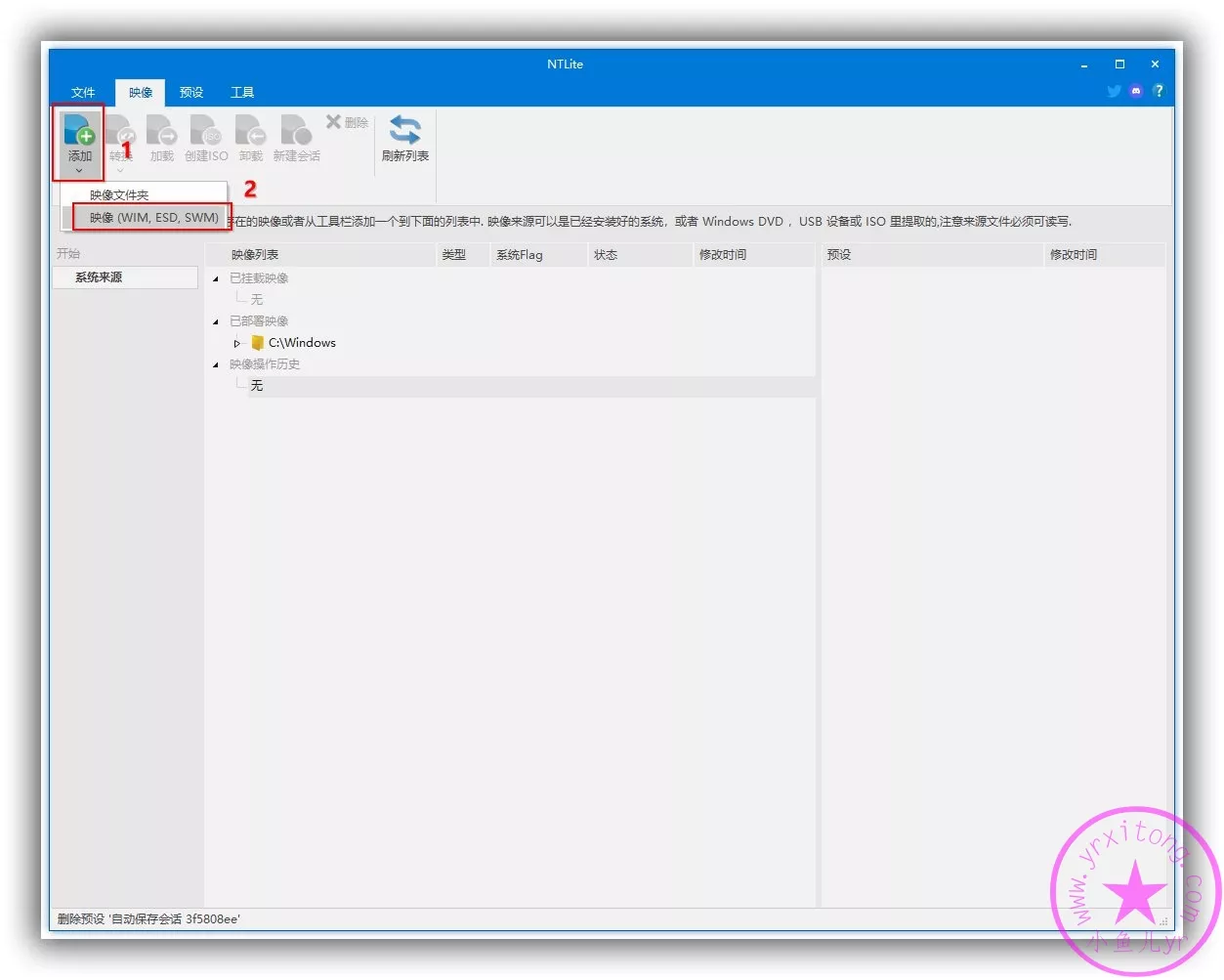Click the 新建会话 toolbar icon

tap(296, 129)
